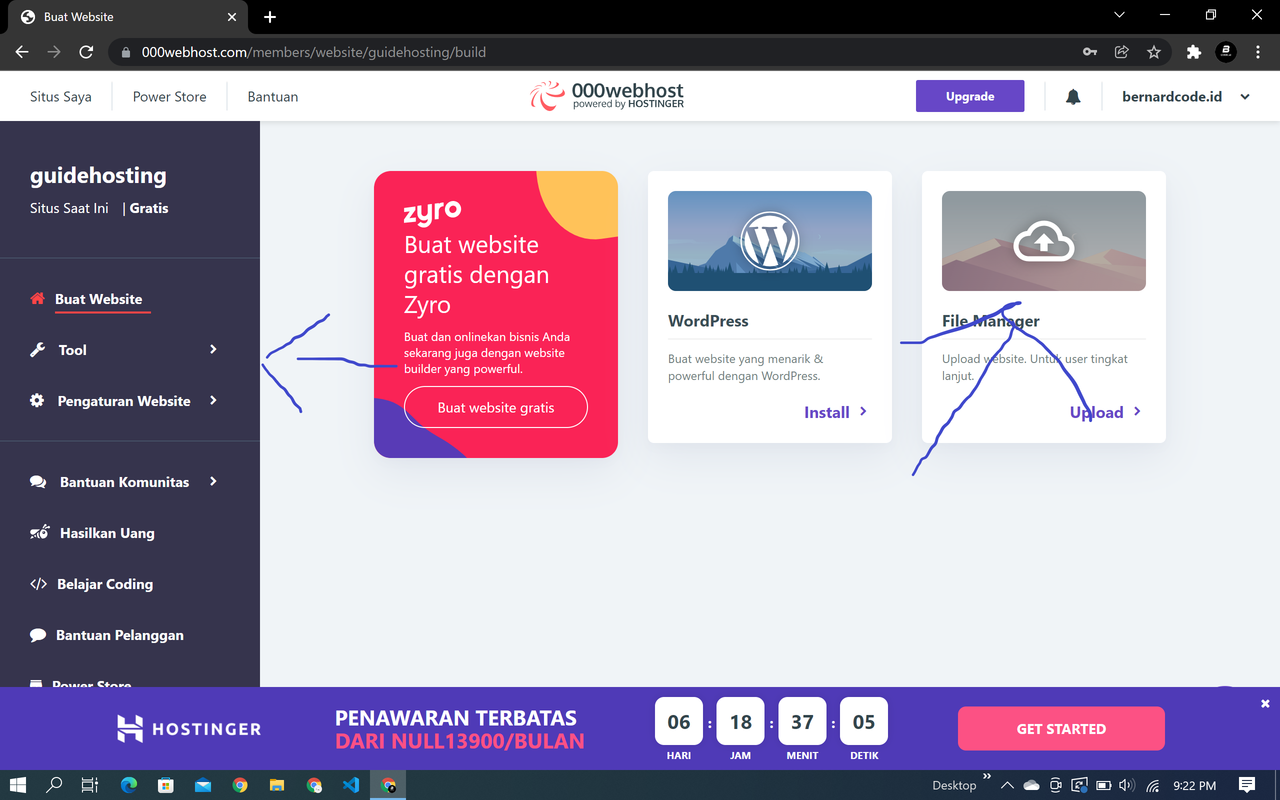1280x800 pixels.
Task: Click the guidehosting site name
Action: [x=98, y=176]
